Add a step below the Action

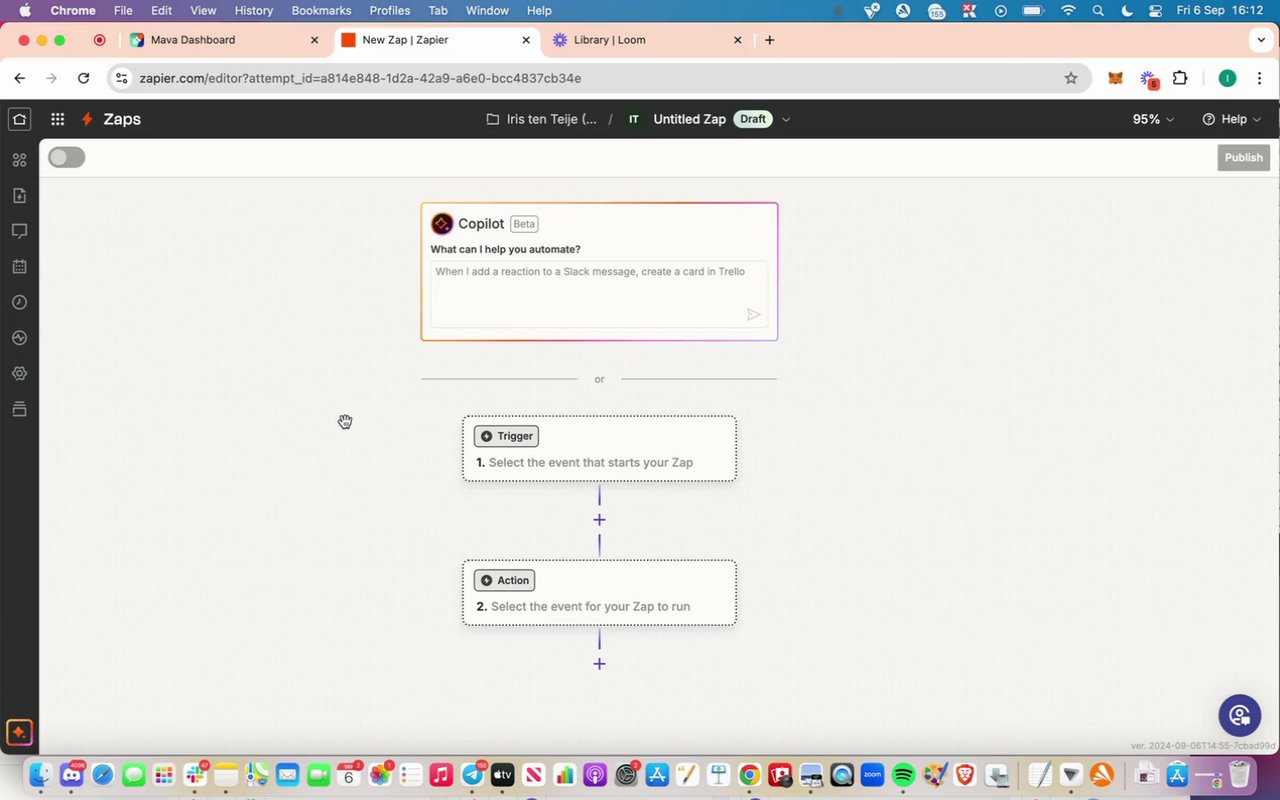(599, 664)
